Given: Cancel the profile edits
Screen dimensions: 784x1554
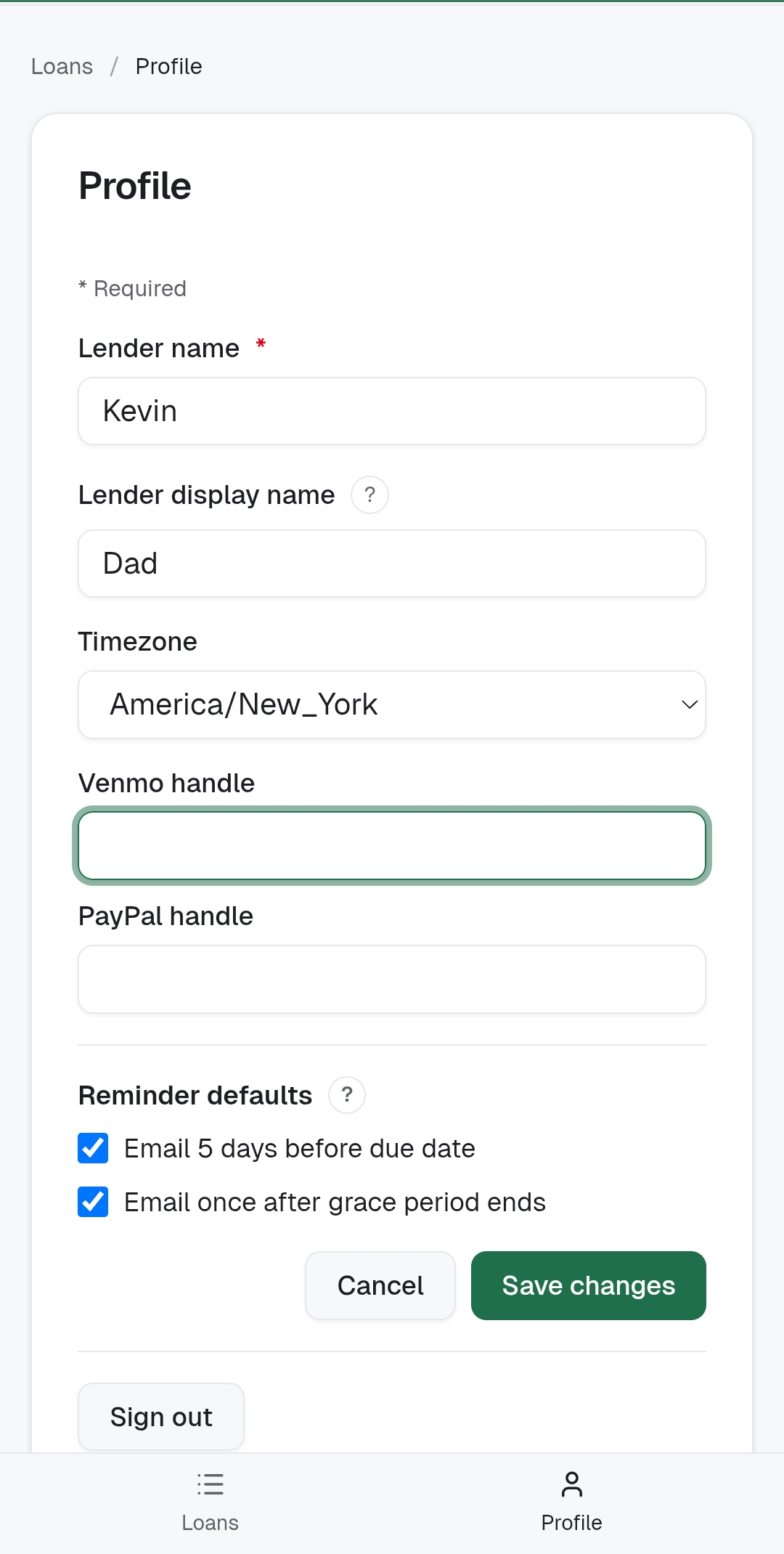Looking at the screenshot, I should point(380,1285).
